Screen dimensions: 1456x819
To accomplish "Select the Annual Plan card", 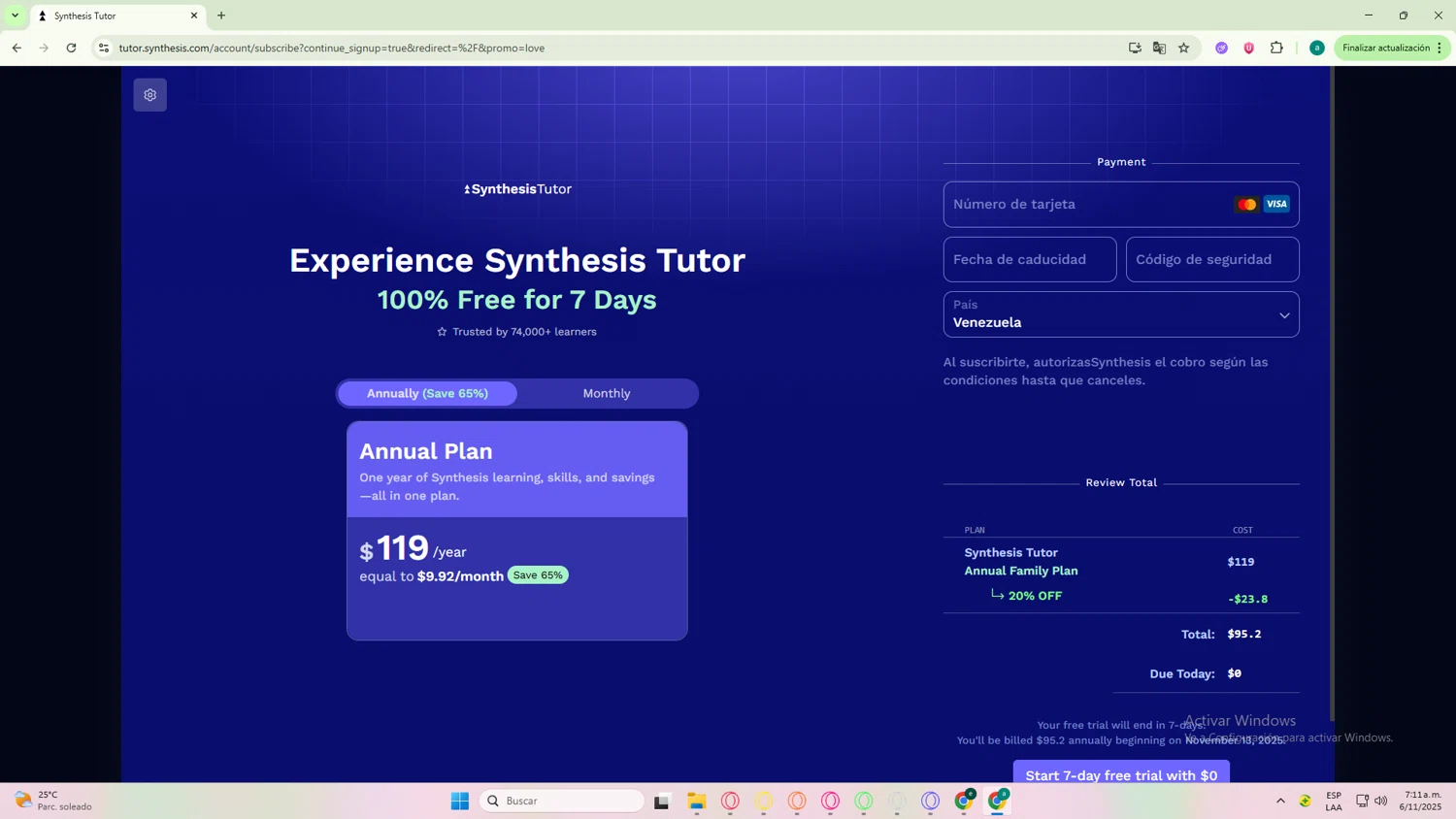I will (x=517, y=530).
